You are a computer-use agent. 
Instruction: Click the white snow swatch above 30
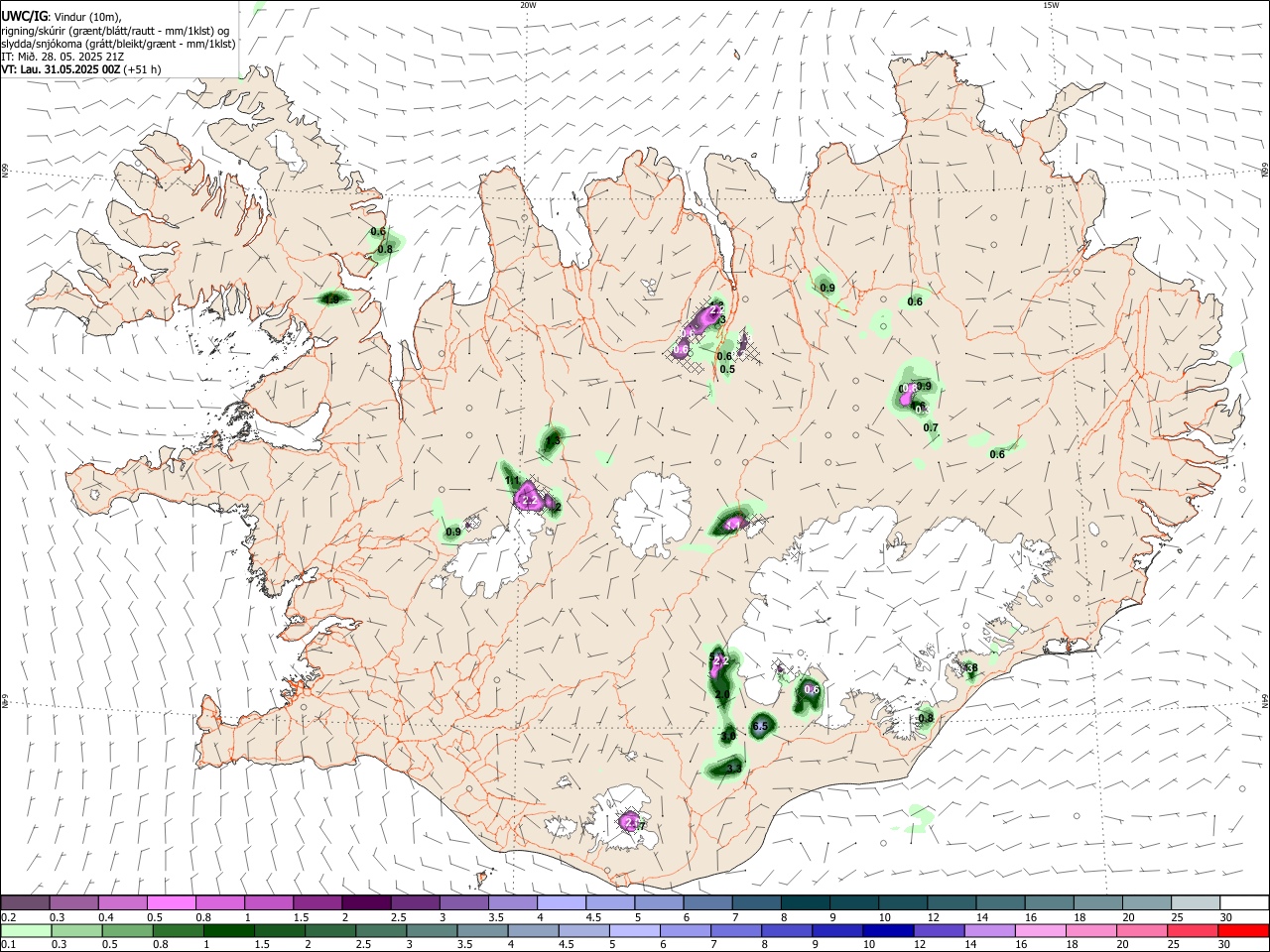[x=1242, y=902]
